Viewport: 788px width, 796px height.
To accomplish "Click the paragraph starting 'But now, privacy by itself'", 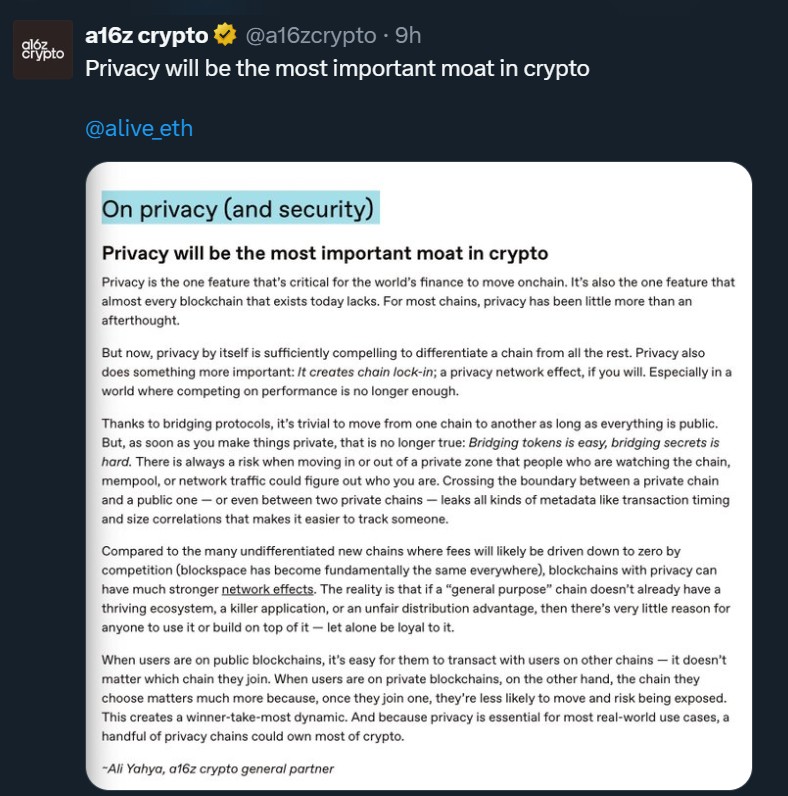I will click(x=418, y=372).
